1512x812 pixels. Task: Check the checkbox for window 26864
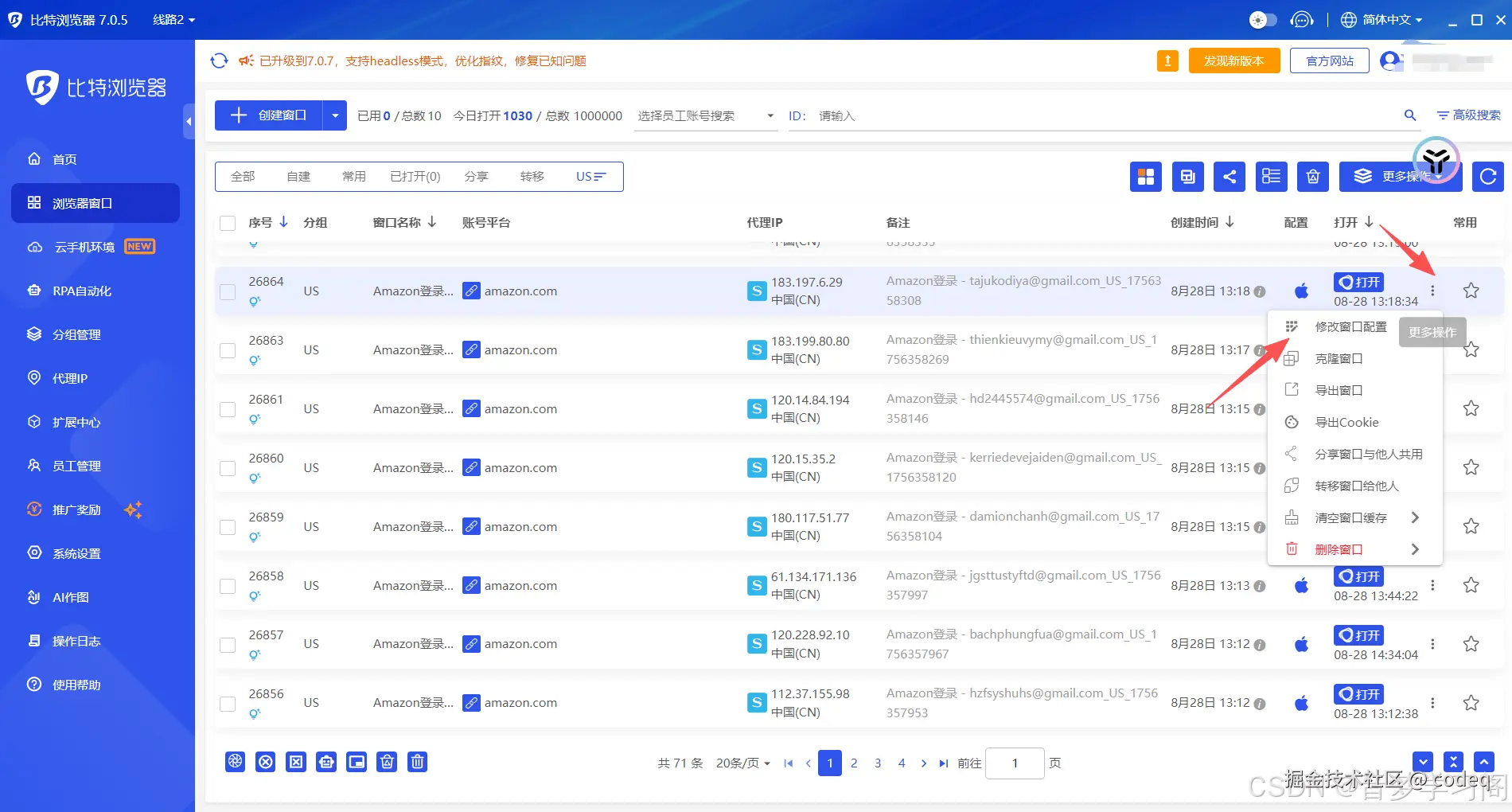click(228, 291)
